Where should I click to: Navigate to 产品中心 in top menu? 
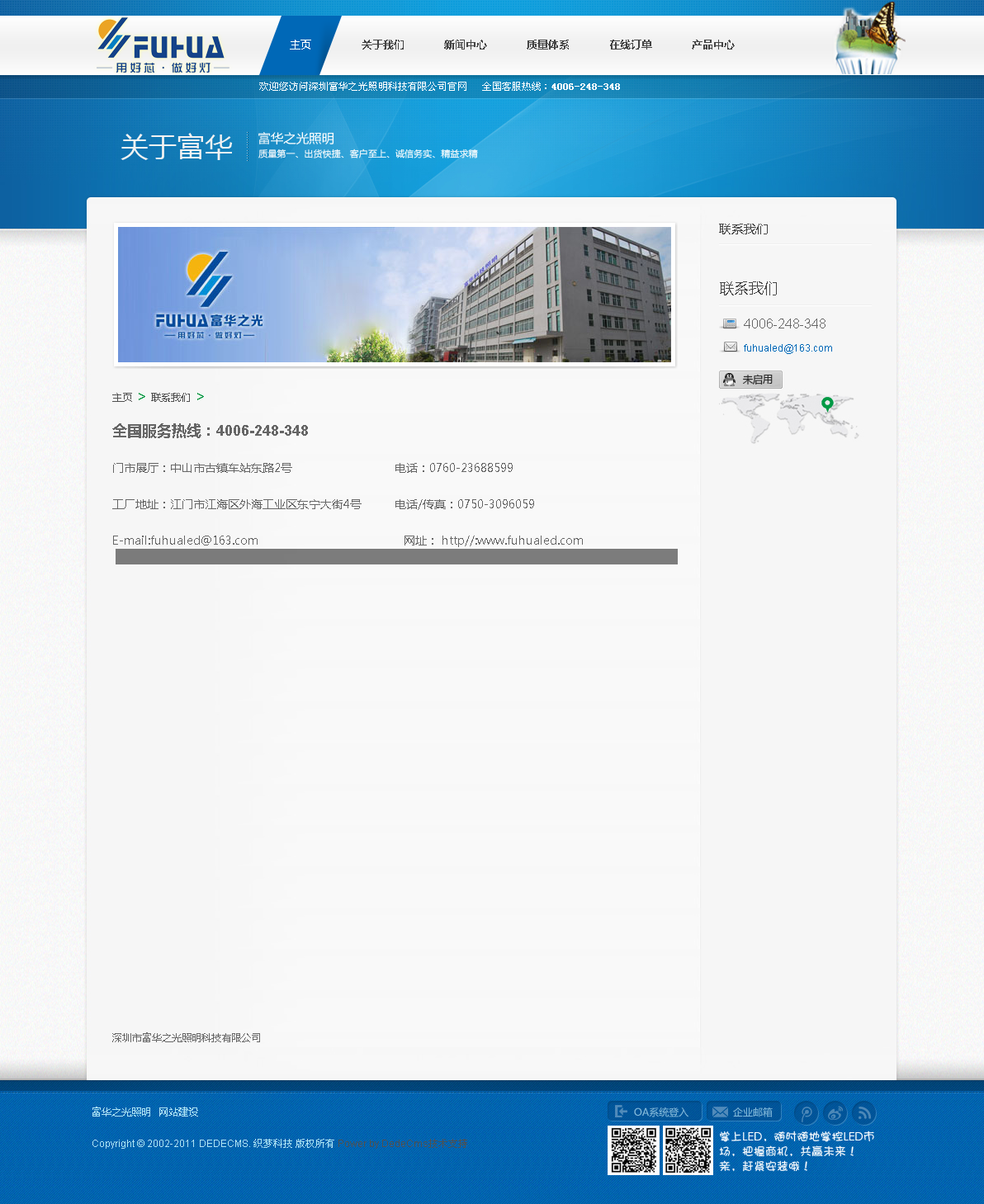[x=712, y=45]
